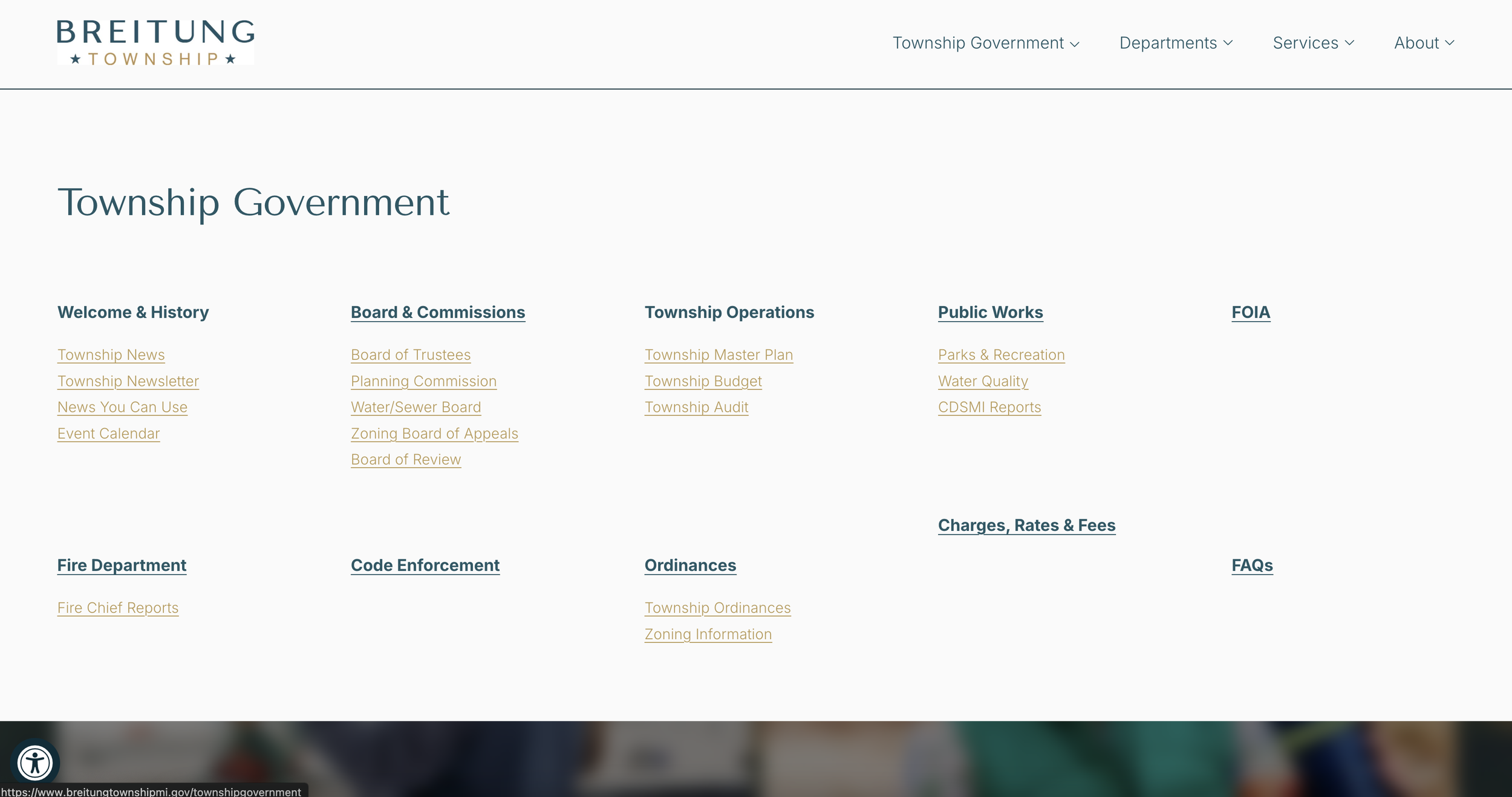View the Event Calendar
The width and height of the screenshot is (1512, 797).
click(x=108, y=434)
